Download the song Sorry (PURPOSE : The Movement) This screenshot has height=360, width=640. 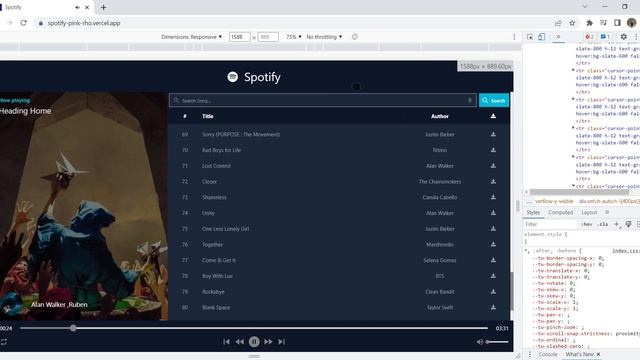pyautogui.click(x=493, y=134)
